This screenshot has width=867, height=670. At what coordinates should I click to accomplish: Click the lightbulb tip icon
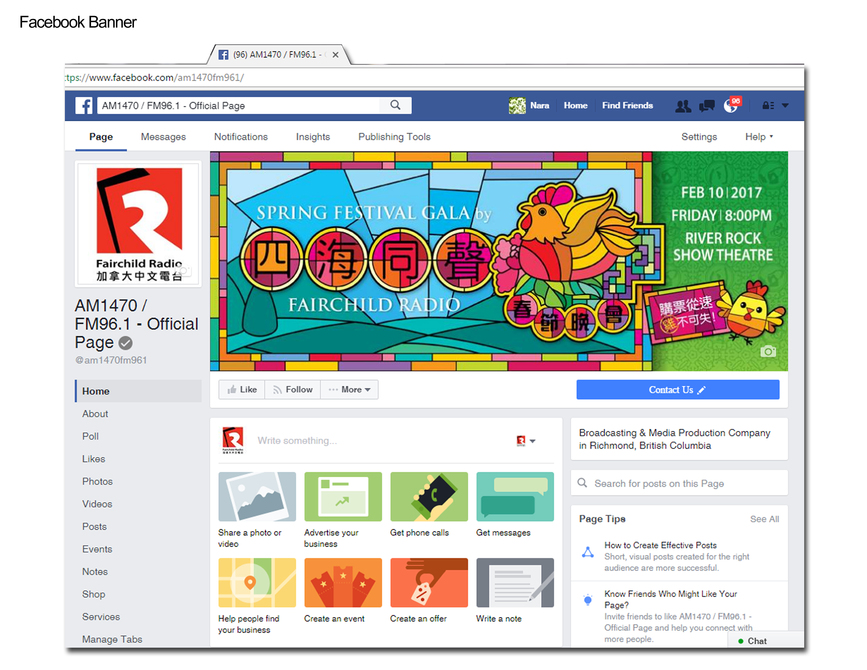(x=588, y=599)
